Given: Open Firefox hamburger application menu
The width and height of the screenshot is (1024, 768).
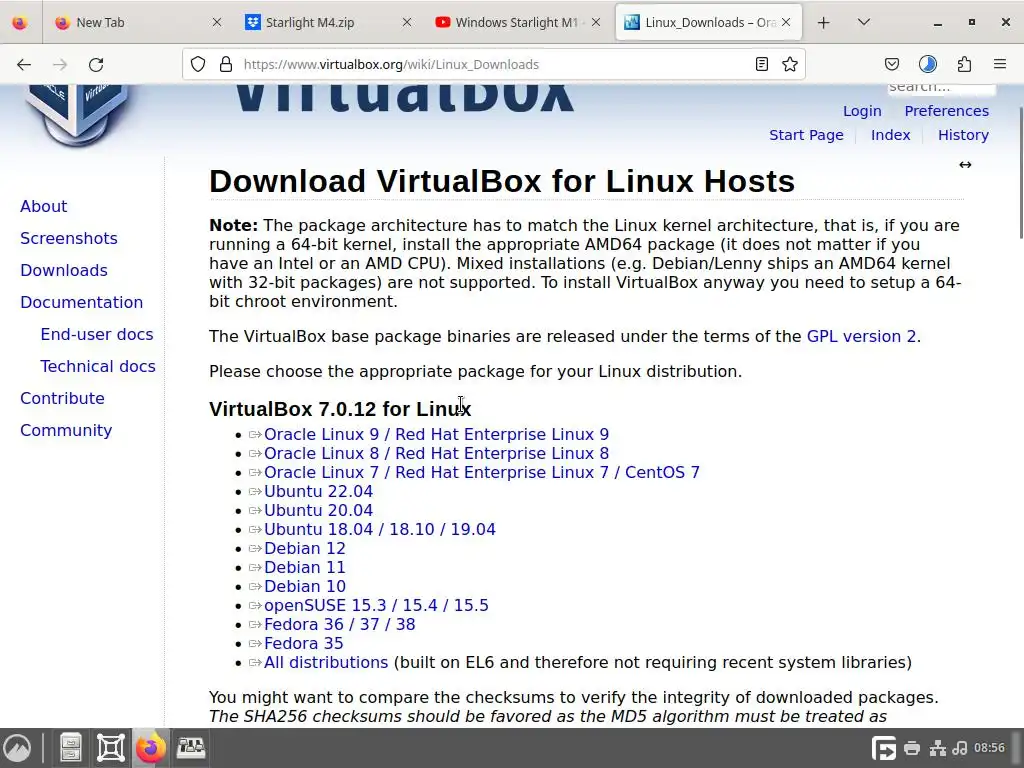Looking at the screenshot, I should (x=1000, y=64).
